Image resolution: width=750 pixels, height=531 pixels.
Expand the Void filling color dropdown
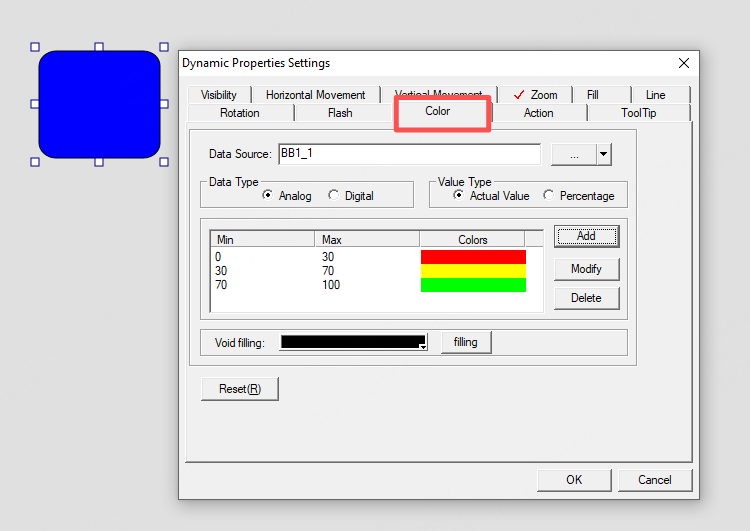[x=423, y=345]
